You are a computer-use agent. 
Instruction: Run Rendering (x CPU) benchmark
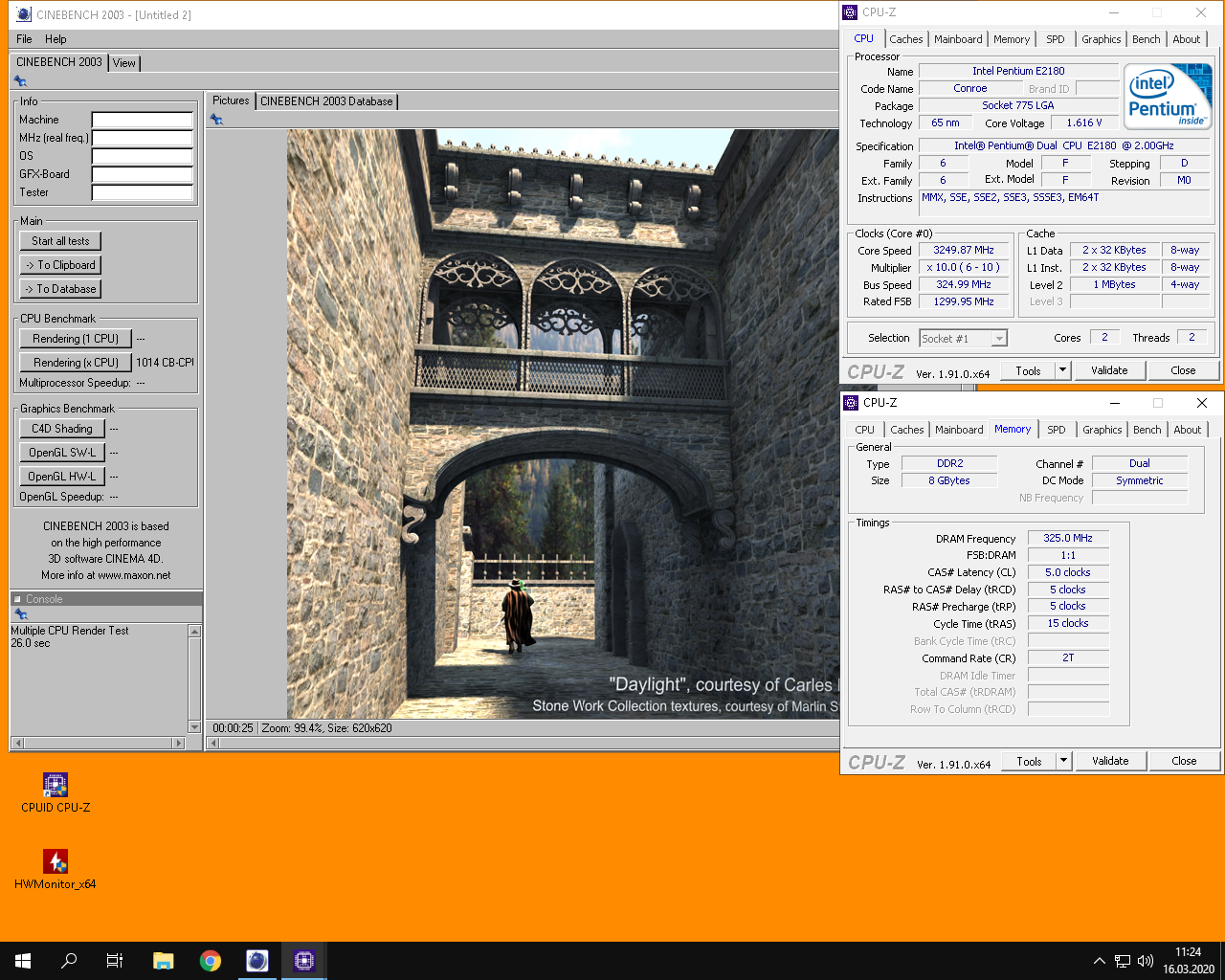76,363
